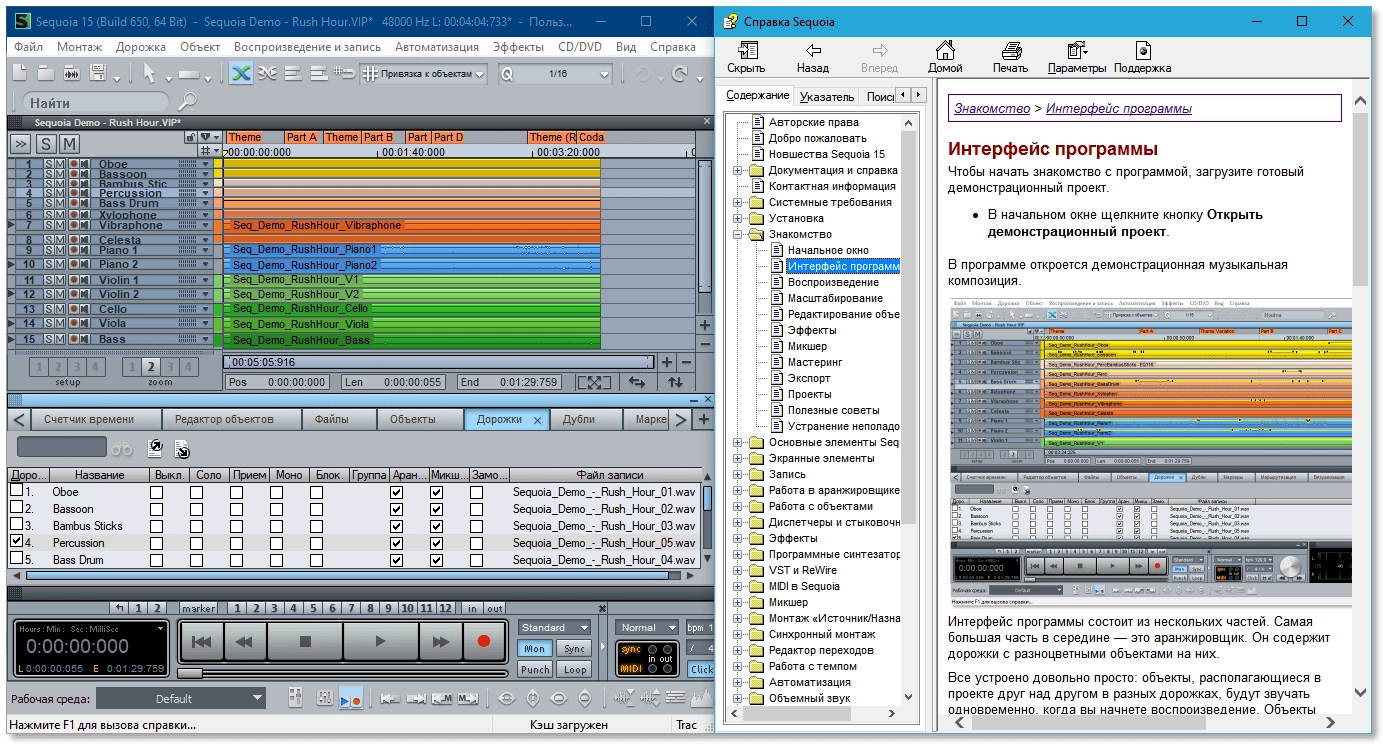Click the Знакомство breadcrumb link
The image size is (1383, 745).
coord(991,108)
